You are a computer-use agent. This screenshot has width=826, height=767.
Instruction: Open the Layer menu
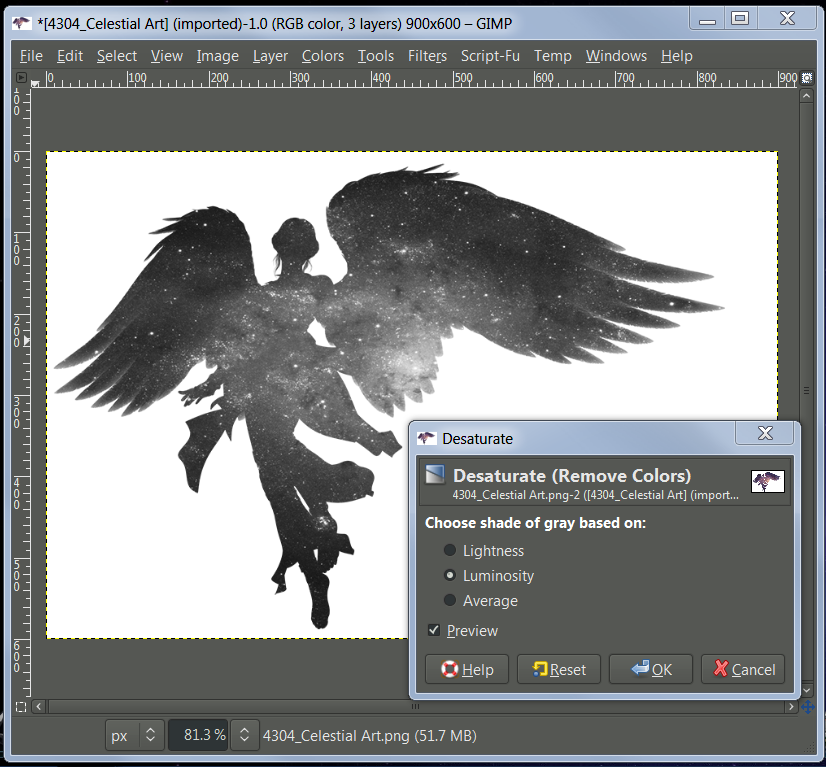(270, 56)
